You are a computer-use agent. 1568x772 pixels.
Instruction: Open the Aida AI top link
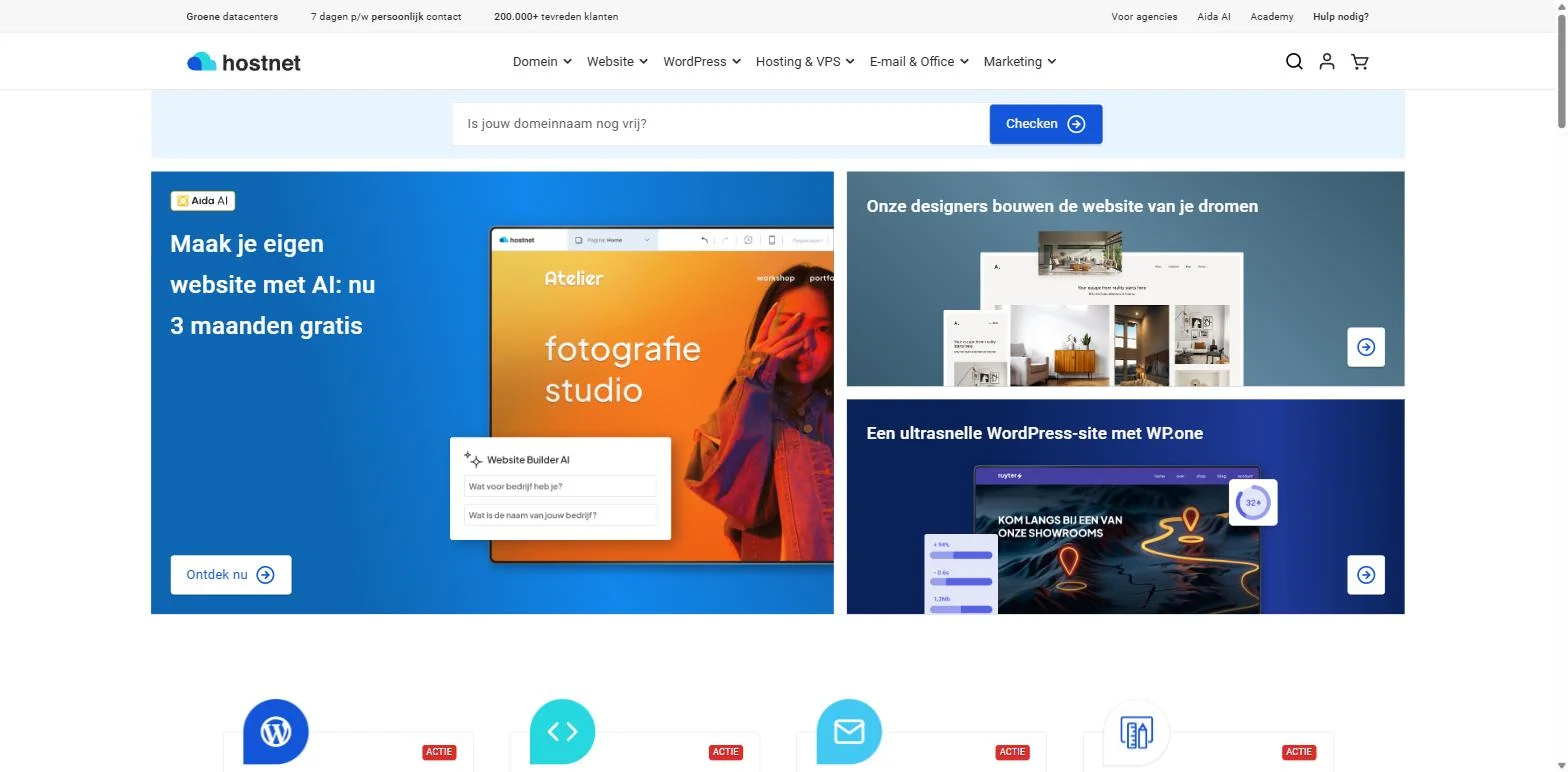pos(1214,17)
